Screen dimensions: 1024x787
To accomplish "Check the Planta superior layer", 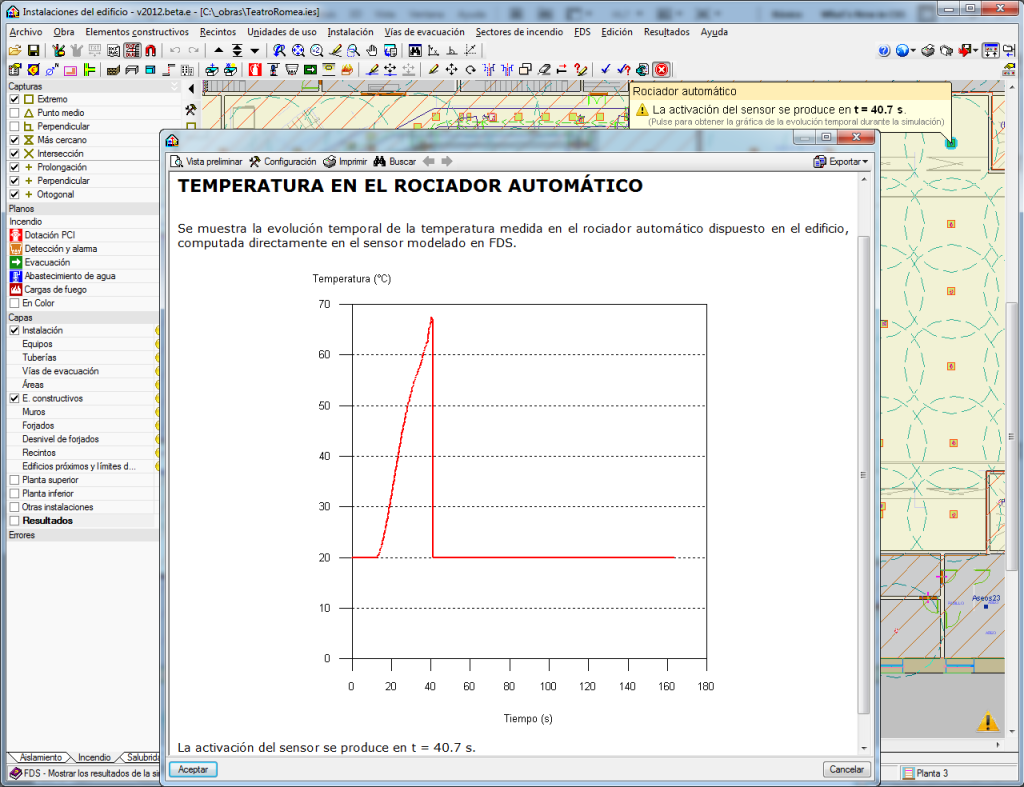I will tap(14, 480).
